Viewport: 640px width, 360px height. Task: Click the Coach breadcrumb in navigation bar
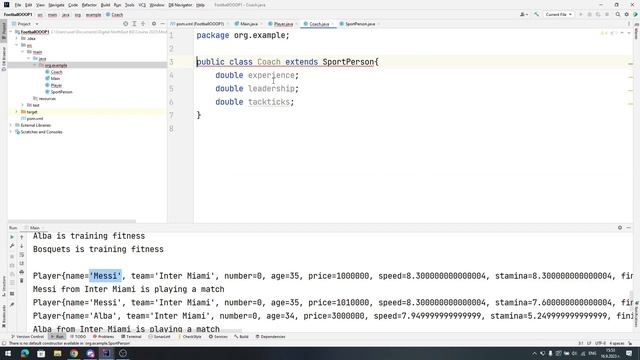pos(114,14)
